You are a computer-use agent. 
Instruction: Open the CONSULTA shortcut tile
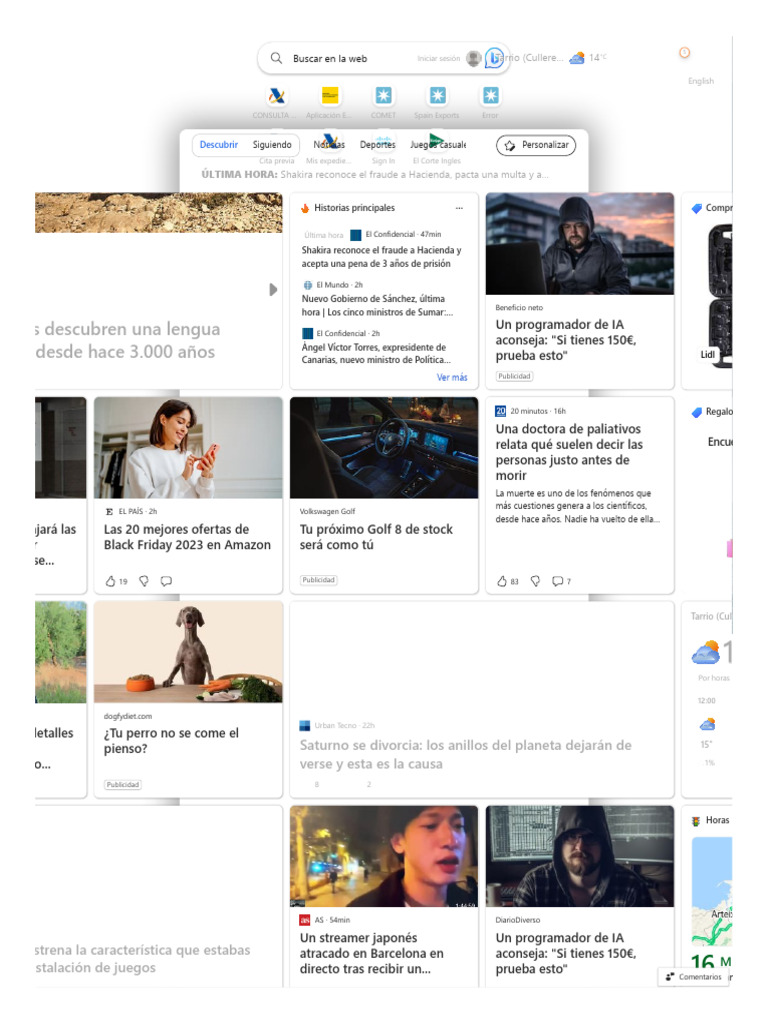click(276, 96)
